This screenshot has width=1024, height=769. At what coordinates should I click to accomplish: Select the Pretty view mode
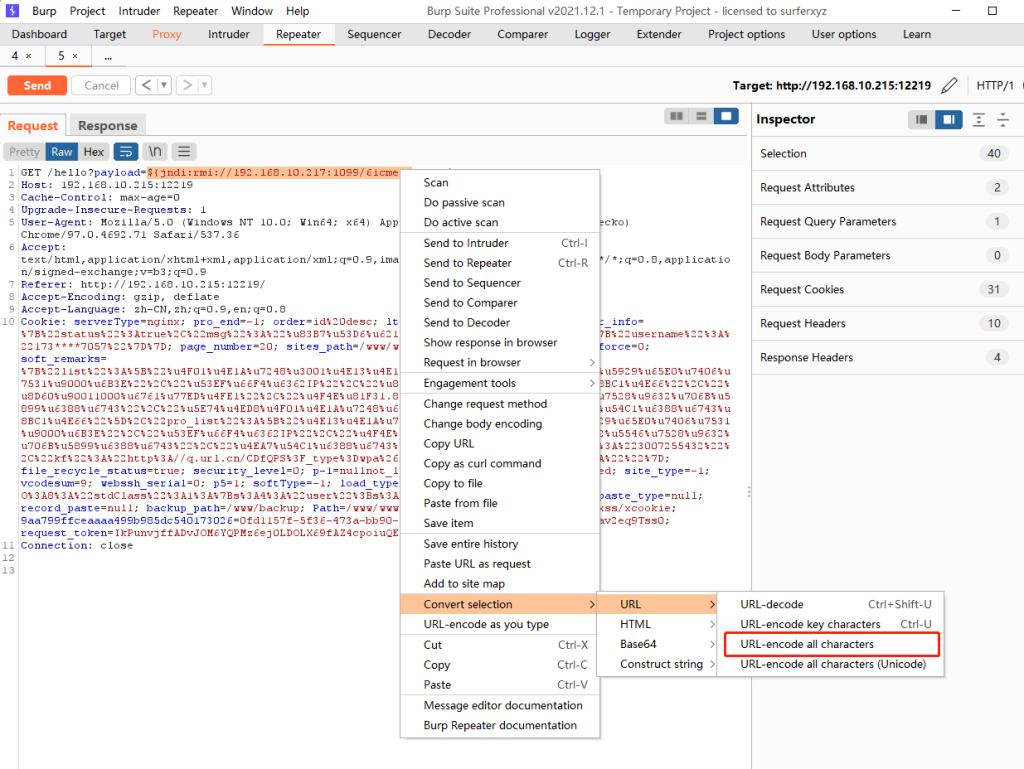pyautogui.click(x=25, y=152)
